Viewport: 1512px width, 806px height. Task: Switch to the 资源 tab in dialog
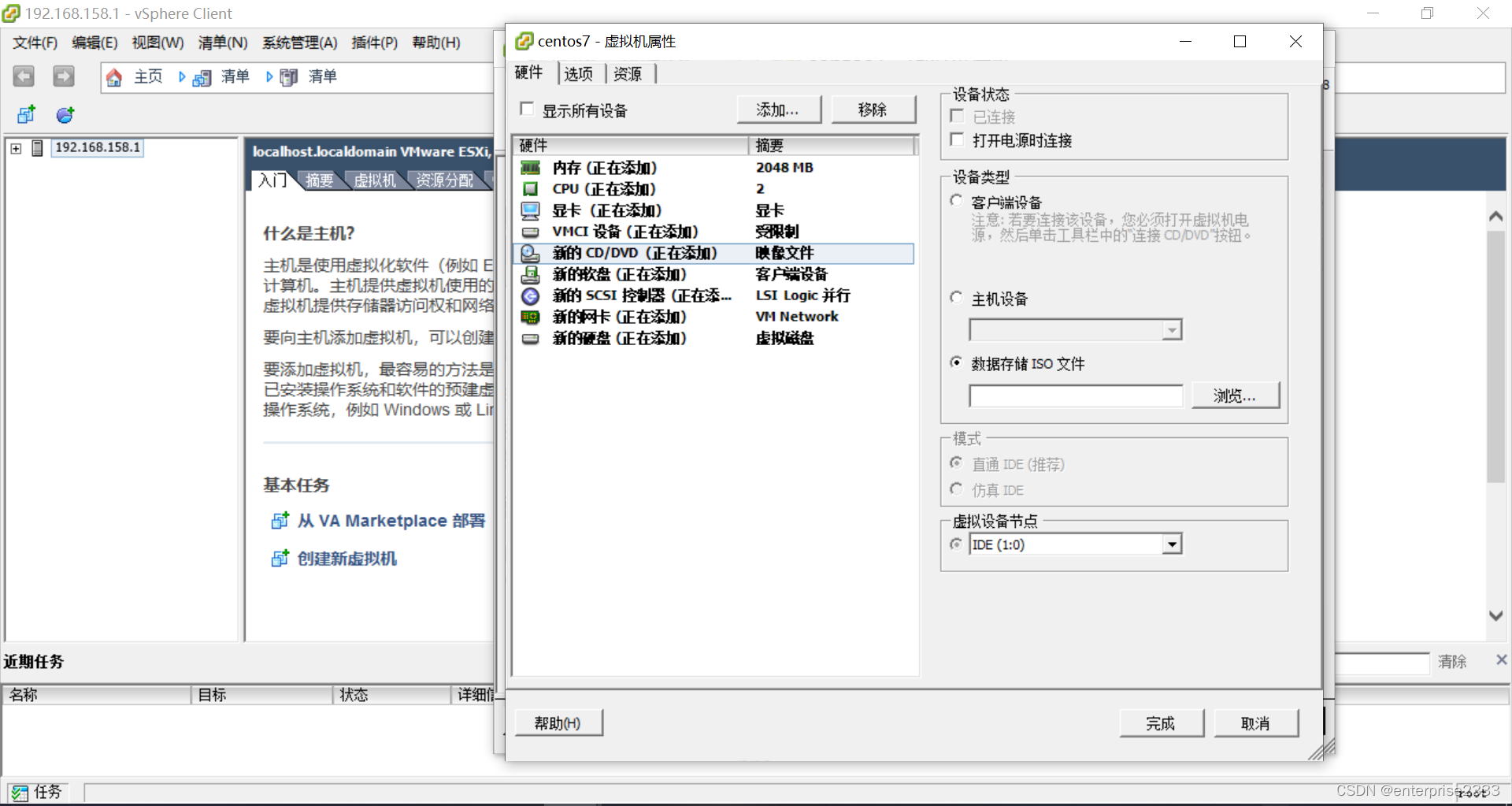click(628, 73)
